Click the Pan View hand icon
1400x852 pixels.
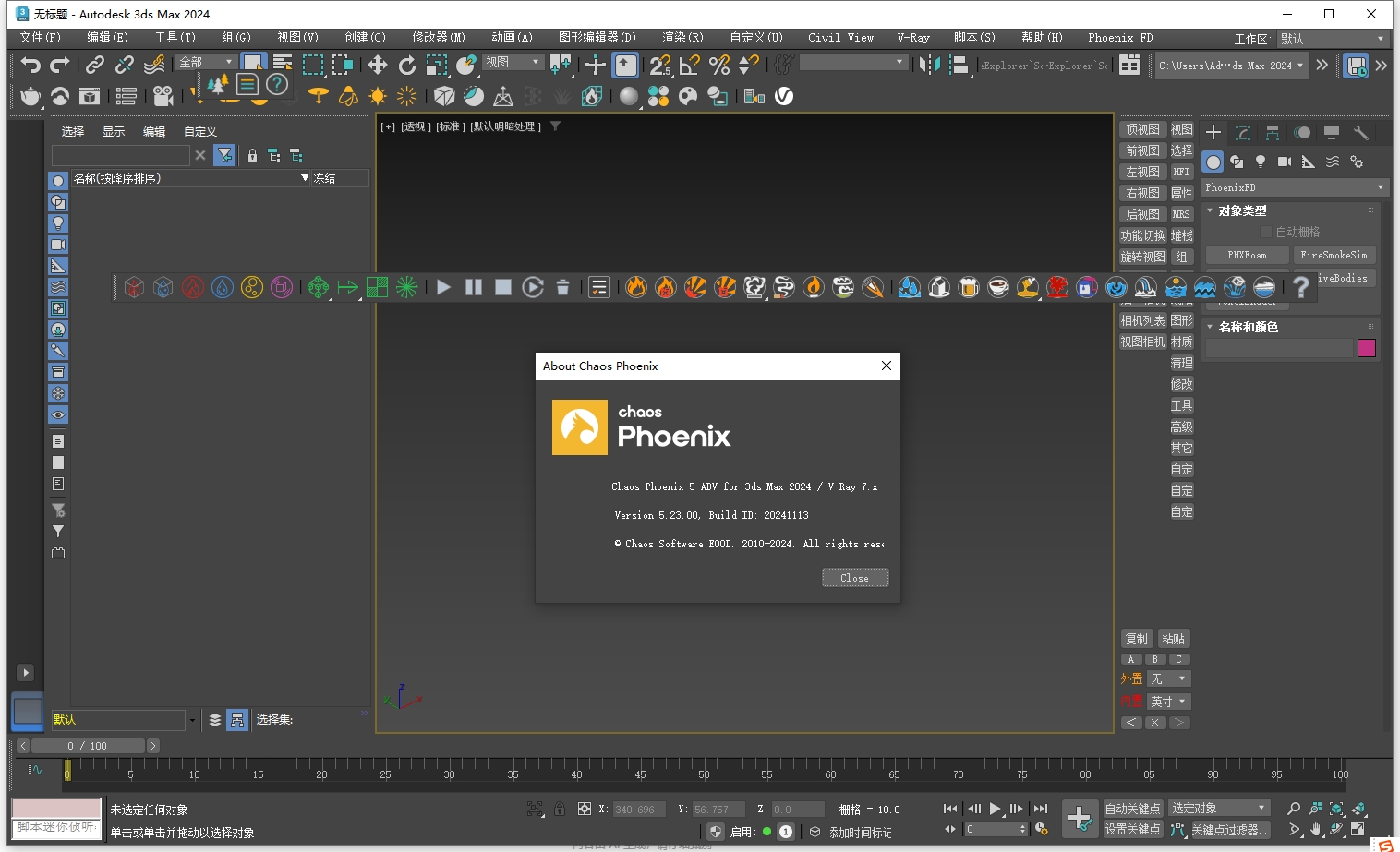(x=1316, y=830)
